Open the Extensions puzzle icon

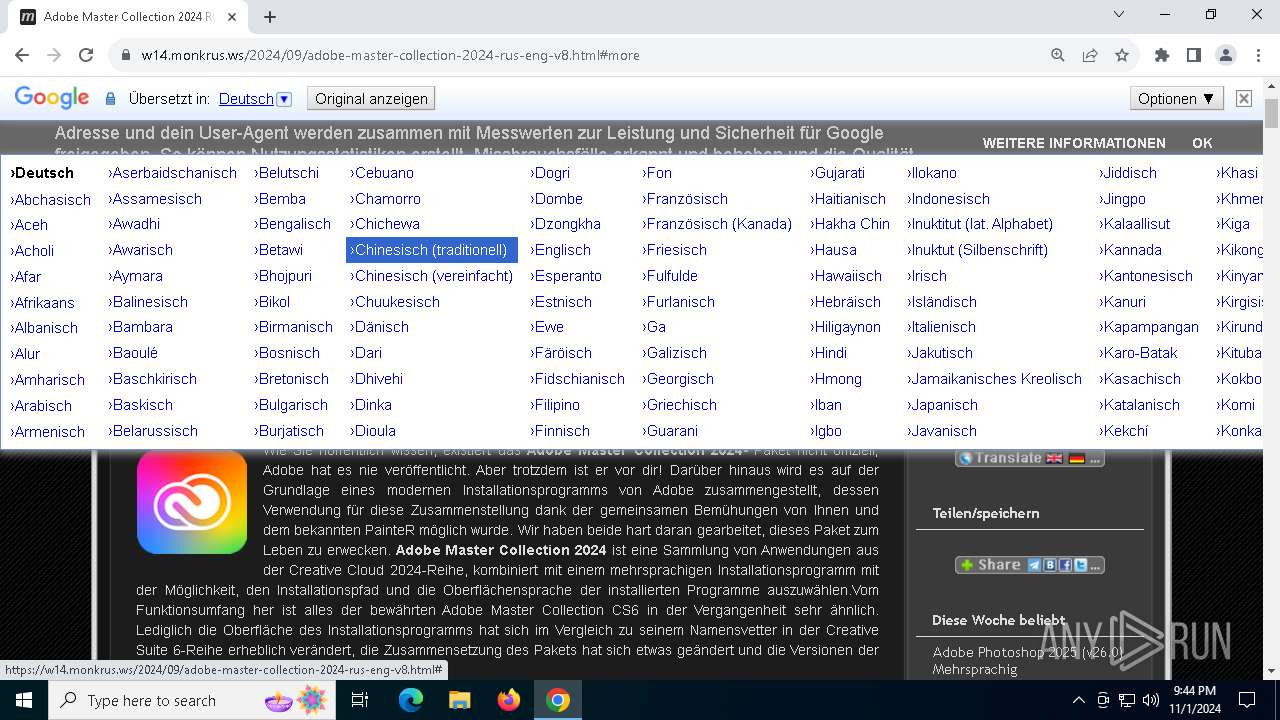[x=1162, y=55]
